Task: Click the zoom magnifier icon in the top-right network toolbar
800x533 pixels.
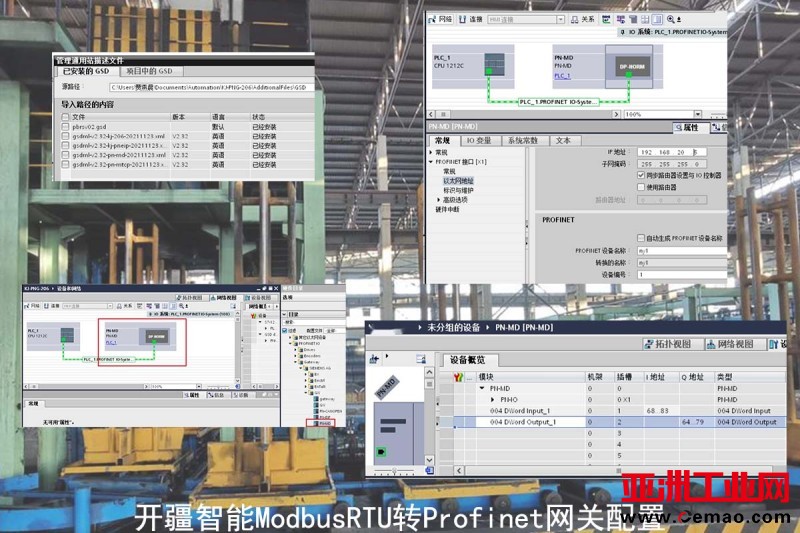Action: pos(671,19)
